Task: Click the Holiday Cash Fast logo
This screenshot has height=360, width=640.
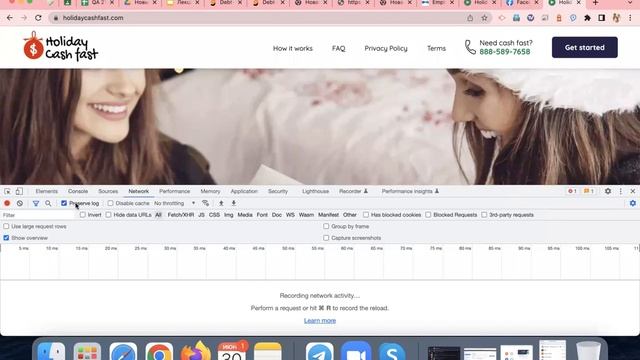Action: coord(60,47)
